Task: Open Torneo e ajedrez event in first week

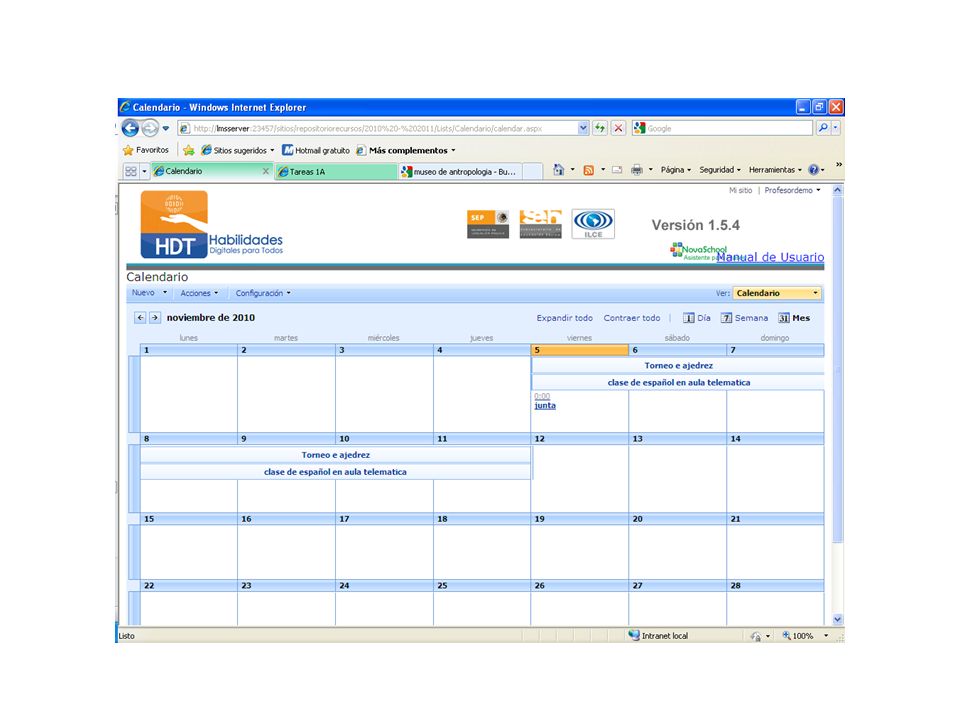Action: [678, 366]
